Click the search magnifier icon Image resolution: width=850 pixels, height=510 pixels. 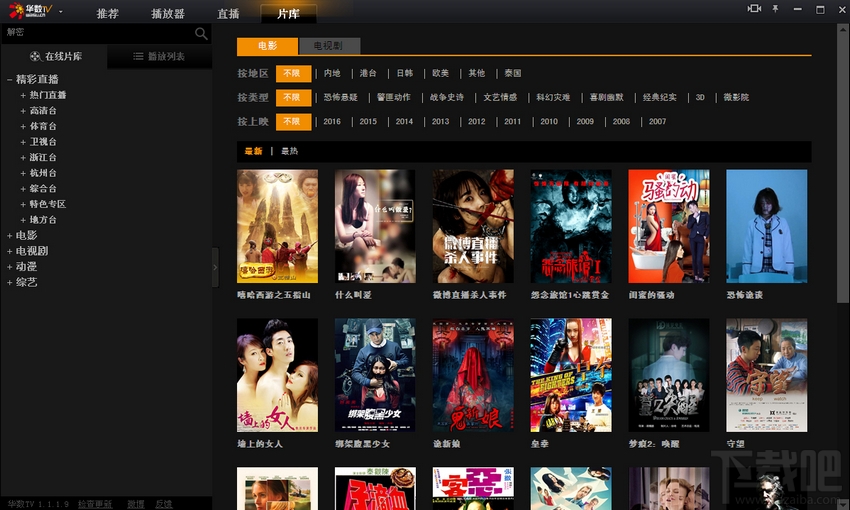point(201,34)
